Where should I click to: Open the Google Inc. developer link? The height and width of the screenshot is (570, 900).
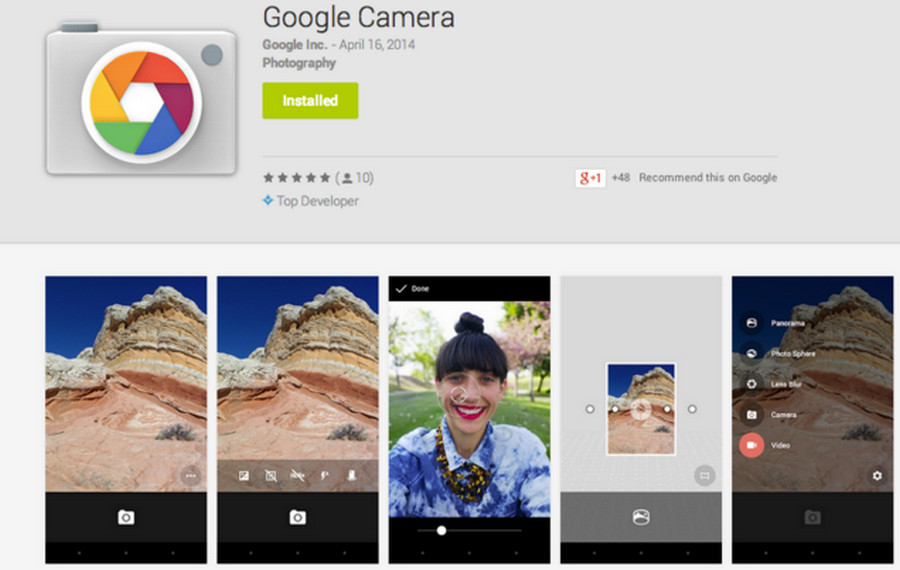pos(294,45)
